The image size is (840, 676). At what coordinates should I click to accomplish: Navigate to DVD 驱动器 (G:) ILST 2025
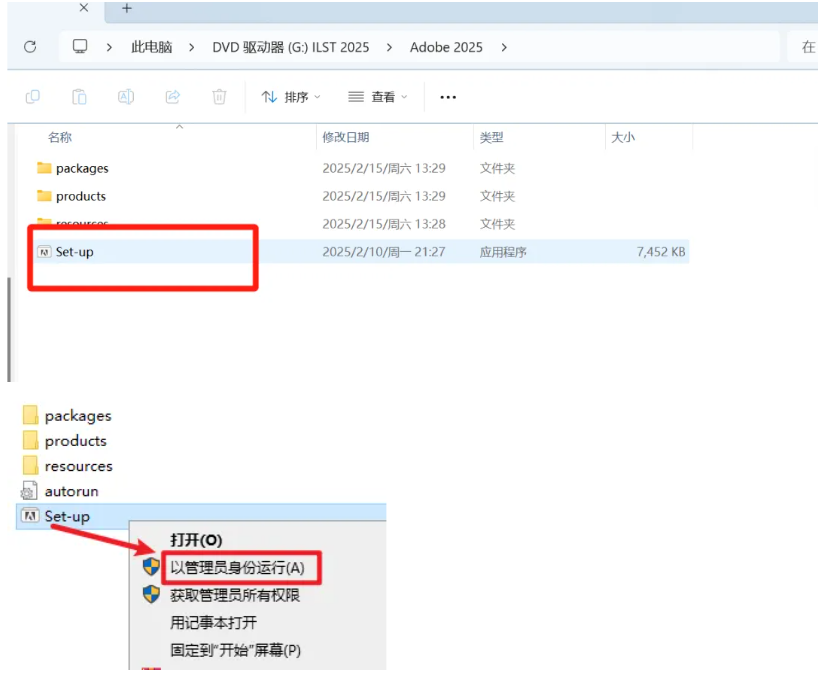pos(291,47)
